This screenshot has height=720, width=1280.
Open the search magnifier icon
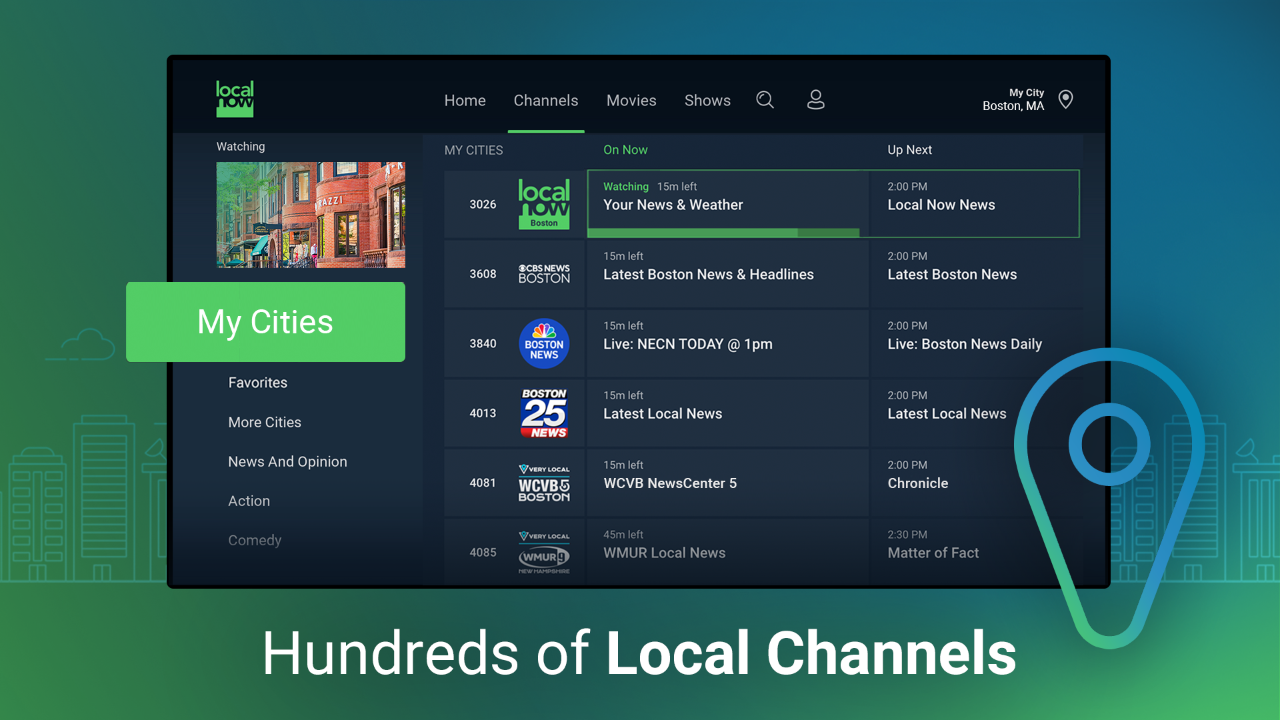[765, 100]
